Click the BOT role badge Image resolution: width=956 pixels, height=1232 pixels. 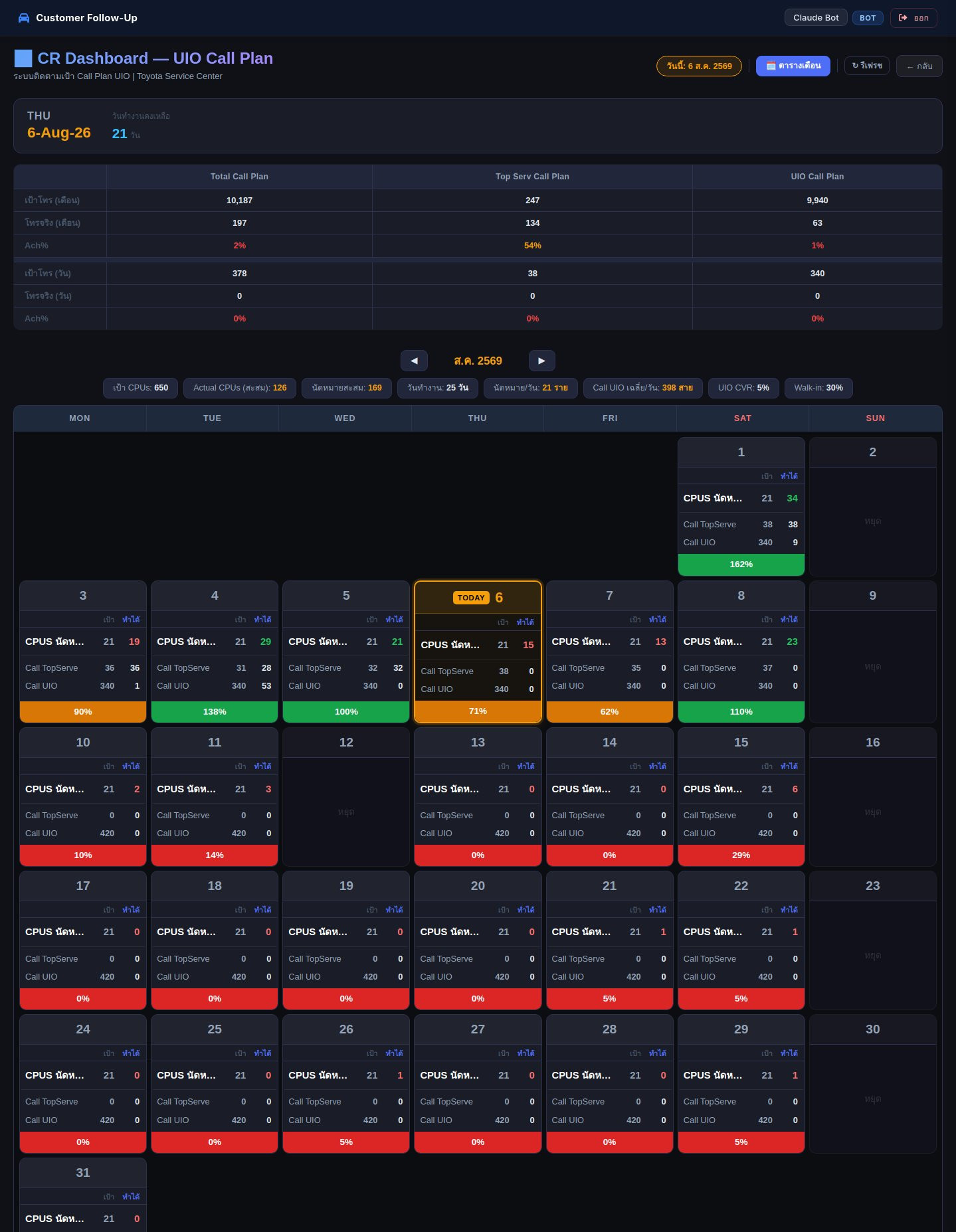(x=868, y=18)
